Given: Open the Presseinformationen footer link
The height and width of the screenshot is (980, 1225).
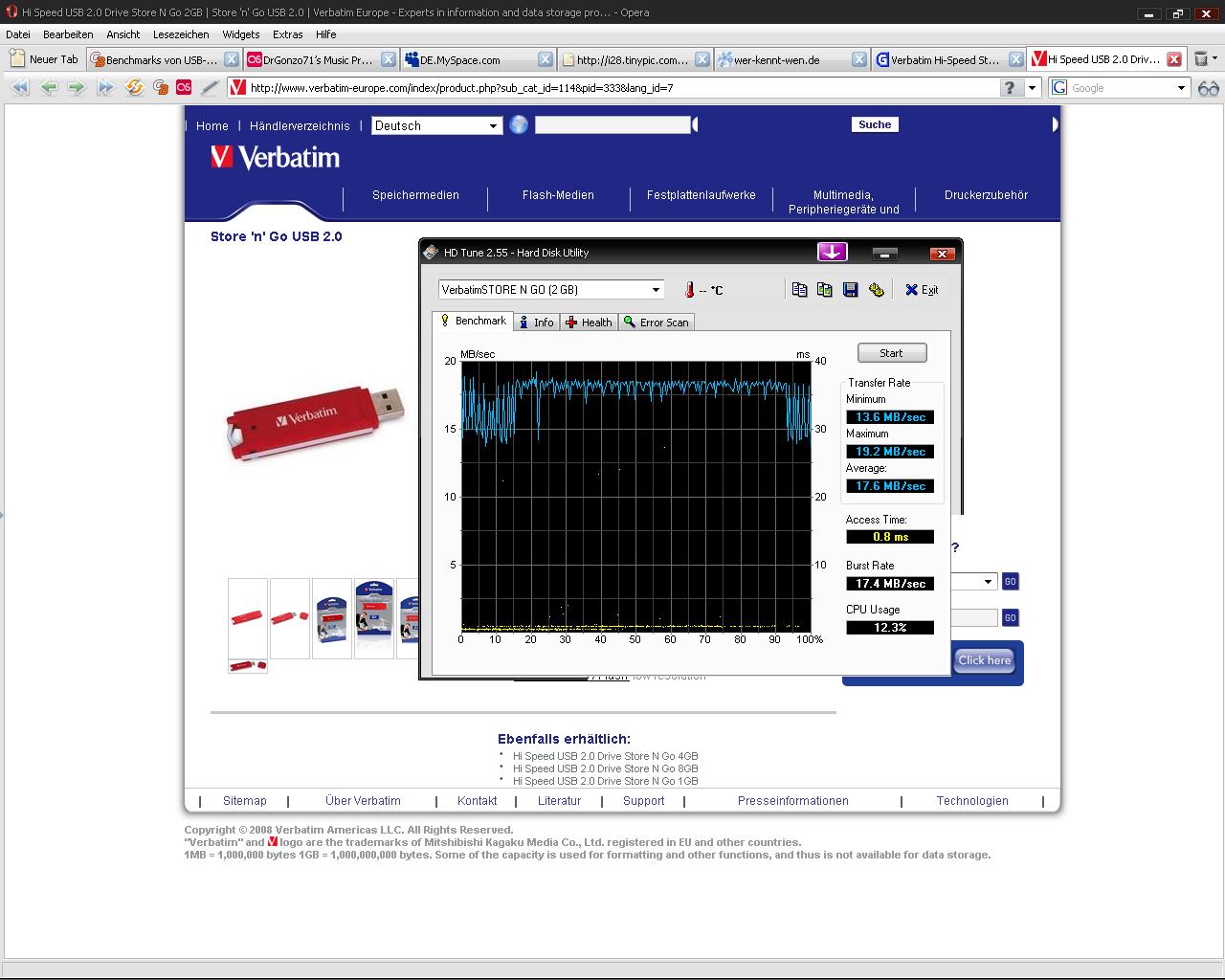Looking at the screenshot, I should [793, 801].
